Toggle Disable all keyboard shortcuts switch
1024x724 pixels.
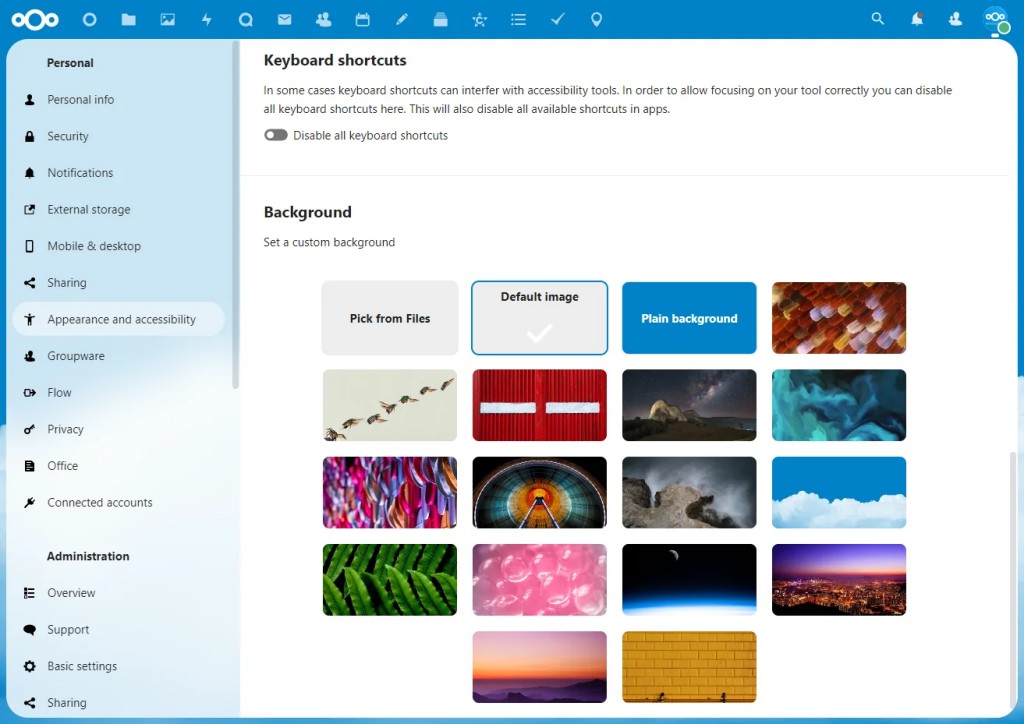[276, 135]
